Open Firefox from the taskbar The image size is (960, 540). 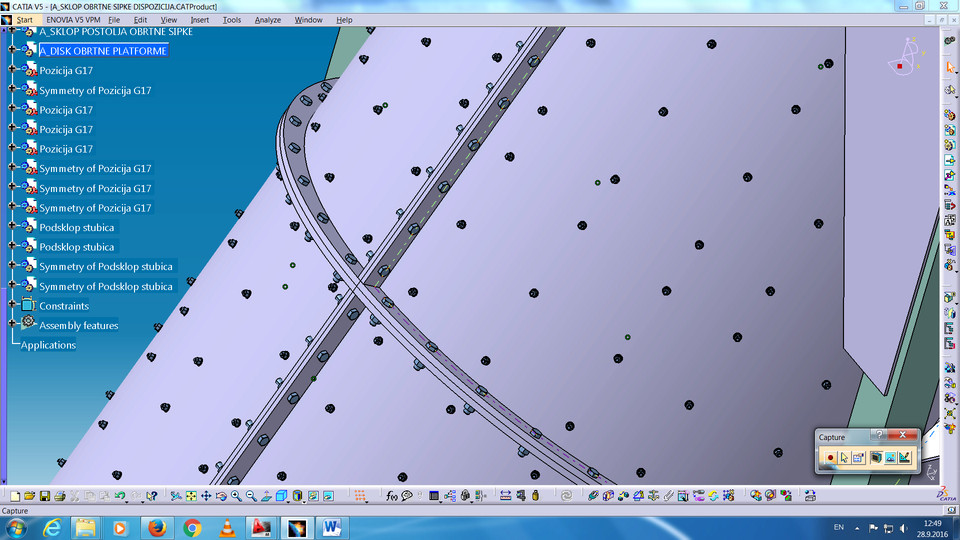tap(157, 528)
